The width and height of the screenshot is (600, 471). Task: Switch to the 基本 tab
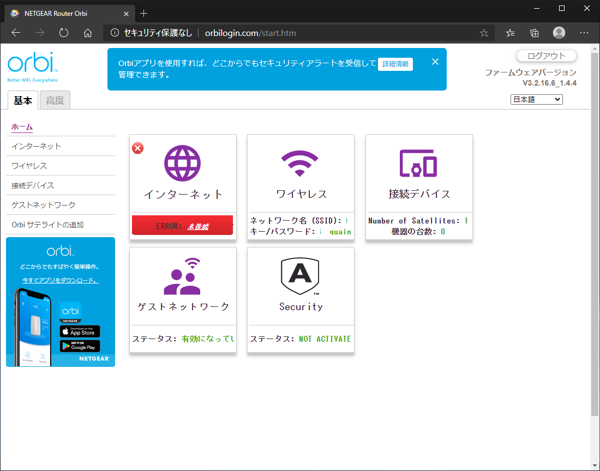[x=23, y=100]
